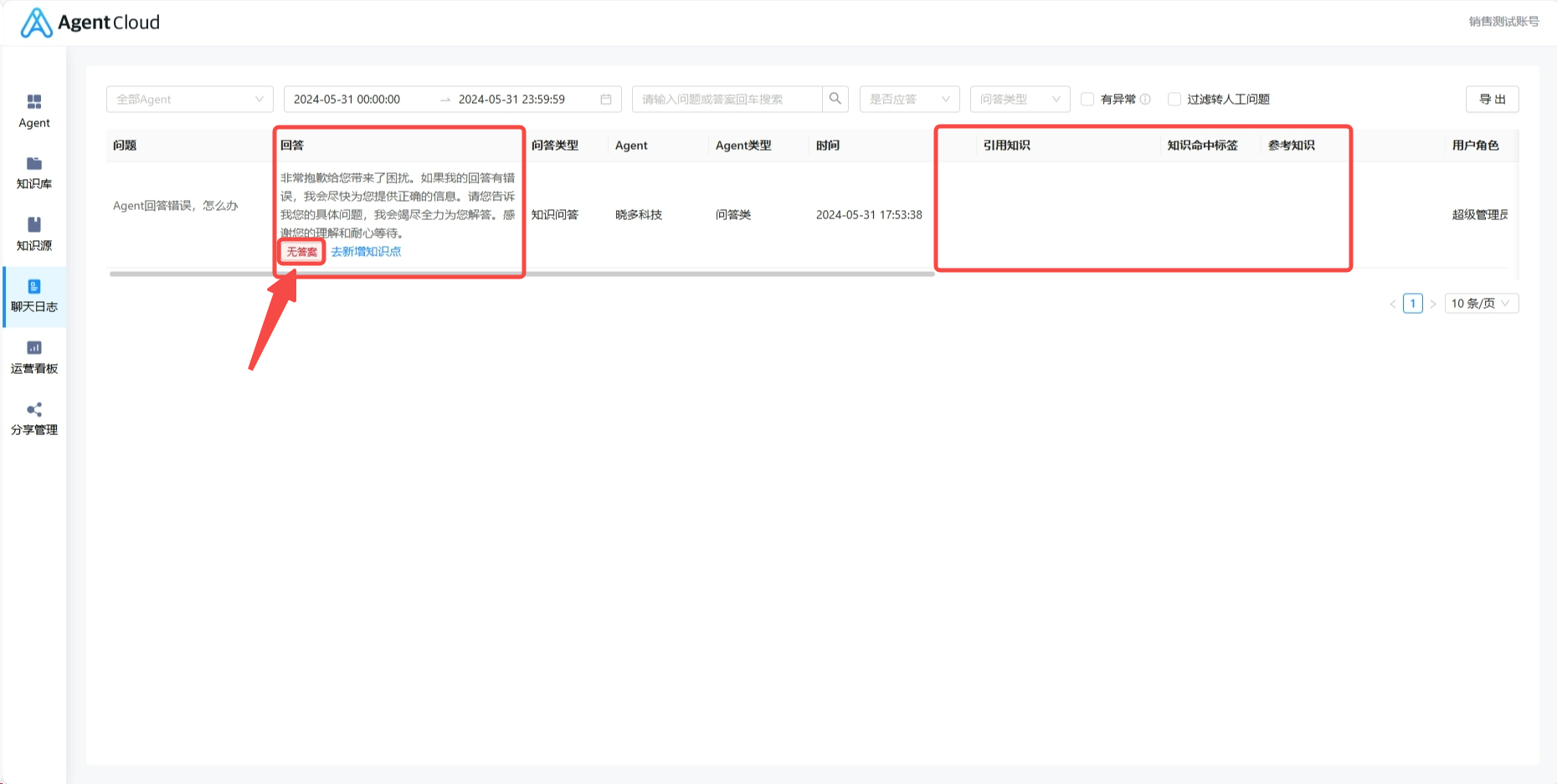Viewport: 1557px width, 784px height.
Task: Click the calendar icon in date range
Action: click(x=606, y=99)
